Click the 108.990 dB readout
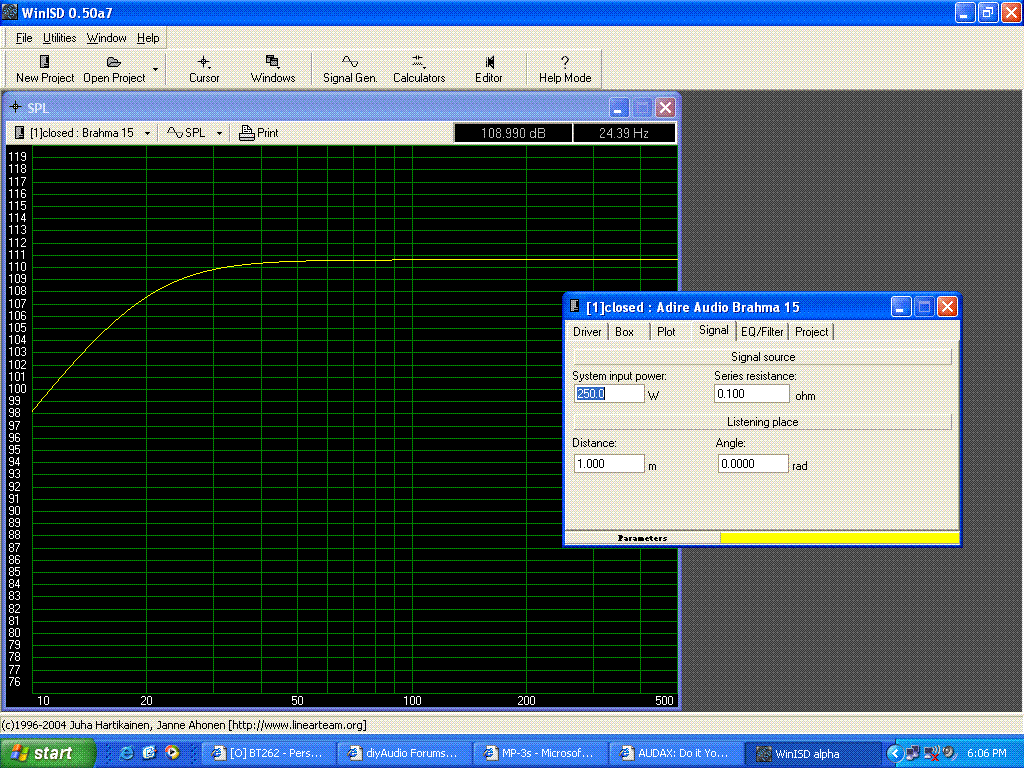The height and width of the screenshot is (768, 1024). 513,133
